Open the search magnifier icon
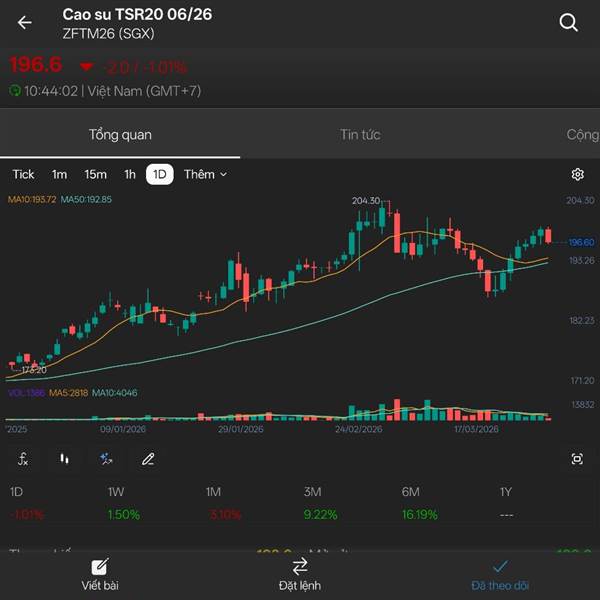Screen dimensions: 600x600 pyautogui.click(x=568, y=23)
